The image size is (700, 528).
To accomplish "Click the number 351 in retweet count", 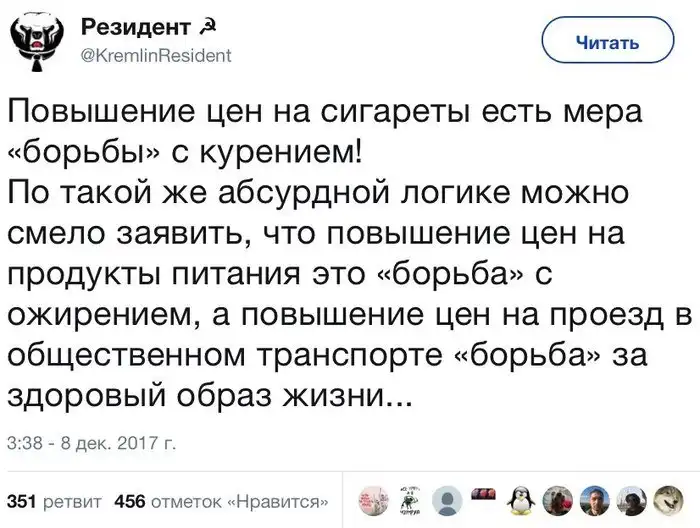I will (x=22, y=501).
